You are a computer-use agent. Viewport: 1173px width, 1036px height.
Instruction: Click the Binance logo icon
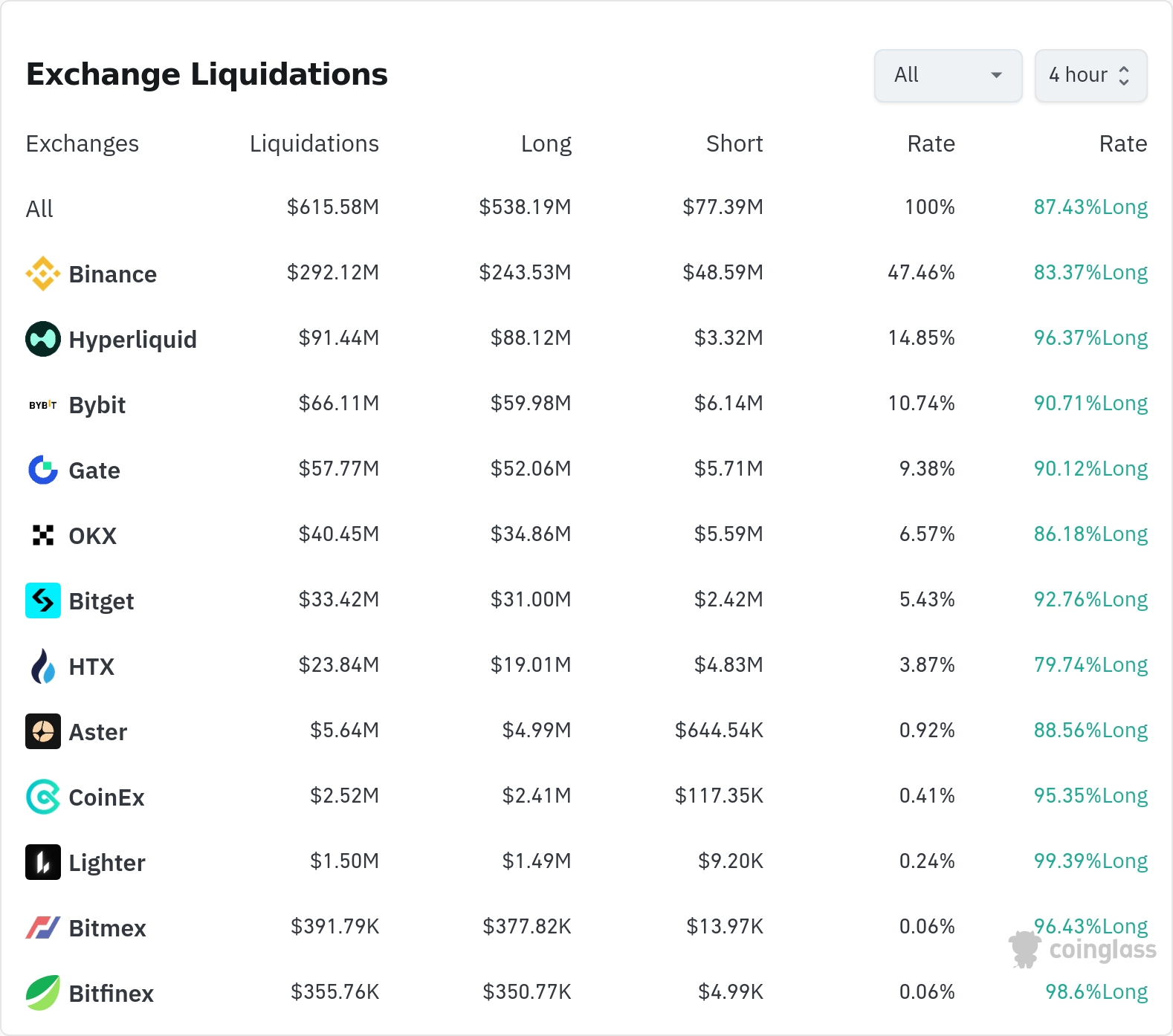tap(43, 273)
